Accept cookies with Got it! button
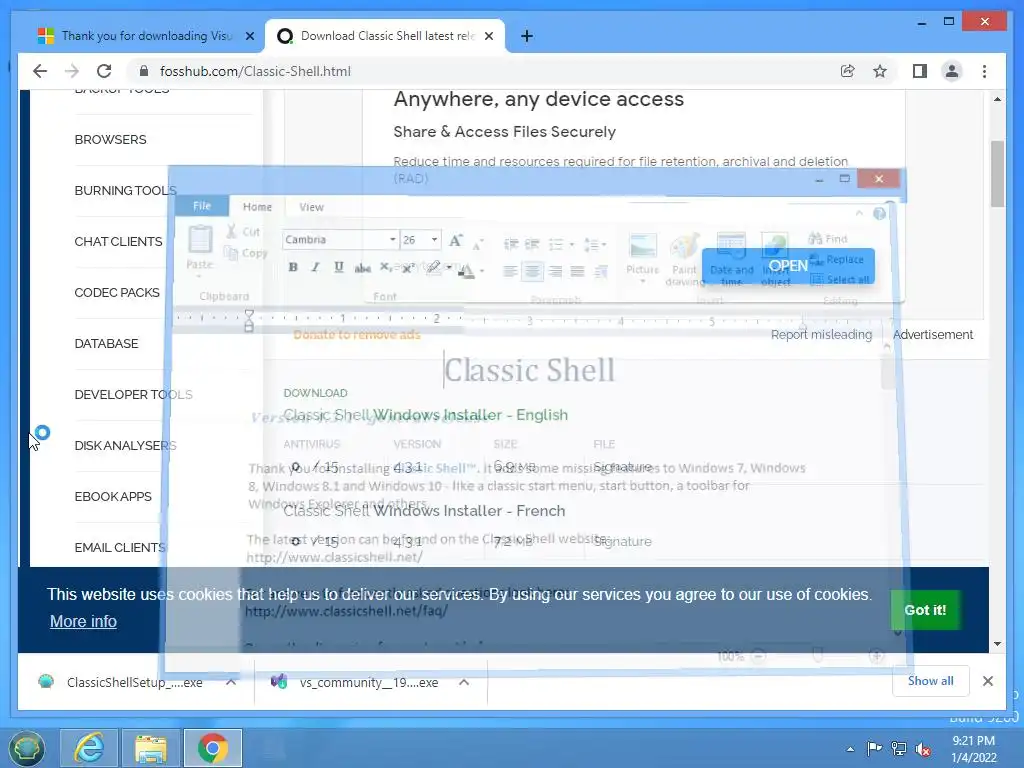This screenshot has width=1024, height=768. tap(925, 610)
